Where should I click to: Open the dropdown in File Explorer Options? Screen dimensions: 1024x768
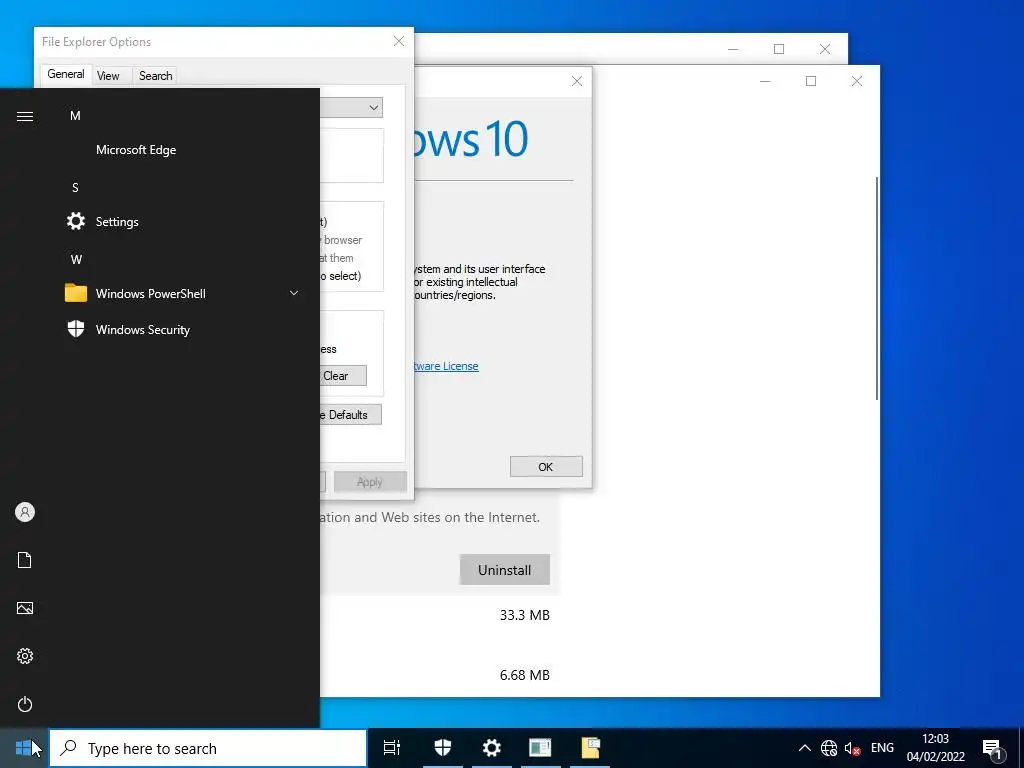click(x=374, y=107)
